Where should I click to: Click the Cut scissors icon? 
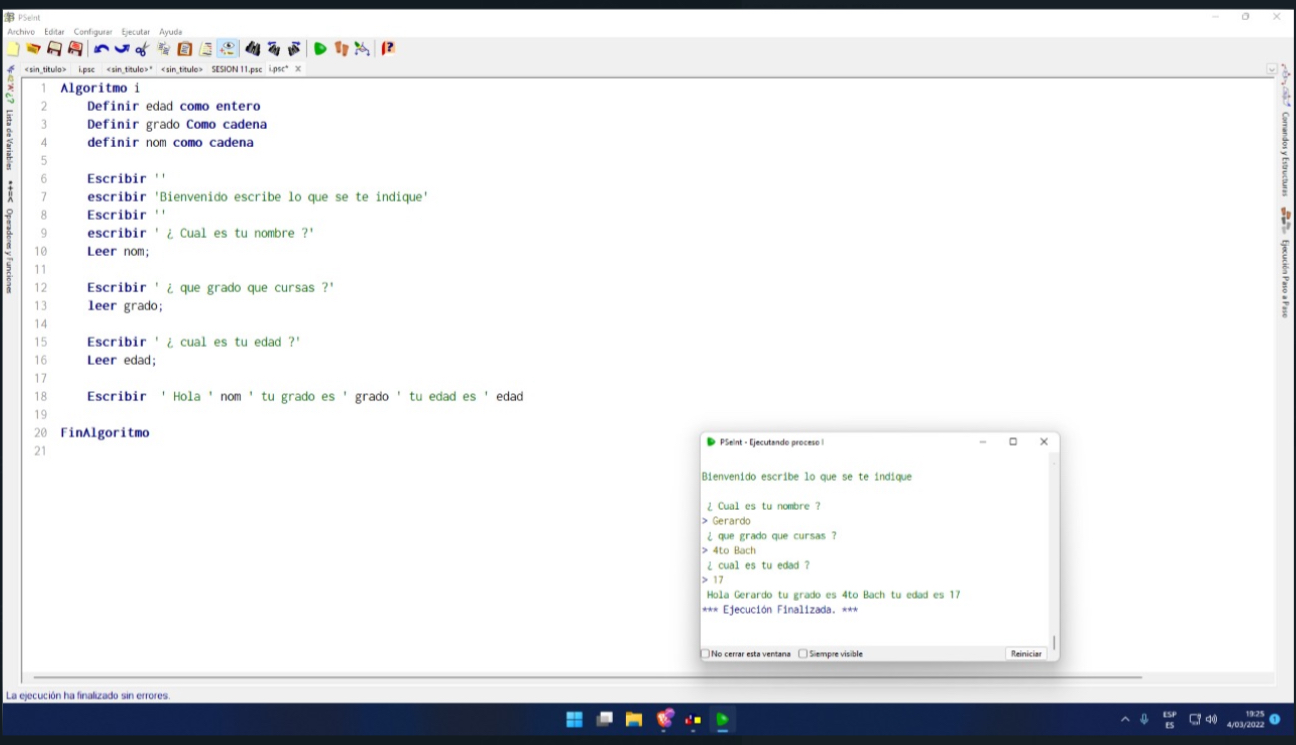click(x=141, y=48)
